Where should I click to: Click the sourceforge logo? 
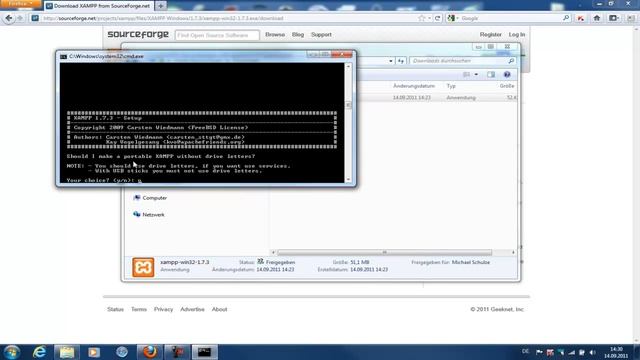(x=138, y=35)
